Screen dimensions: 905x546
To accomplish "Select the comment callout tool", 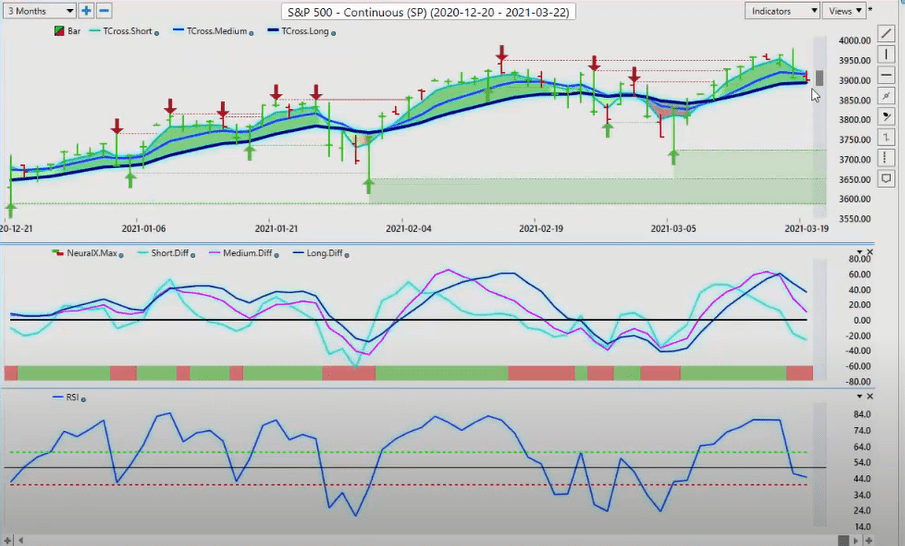I will (886, 179).
